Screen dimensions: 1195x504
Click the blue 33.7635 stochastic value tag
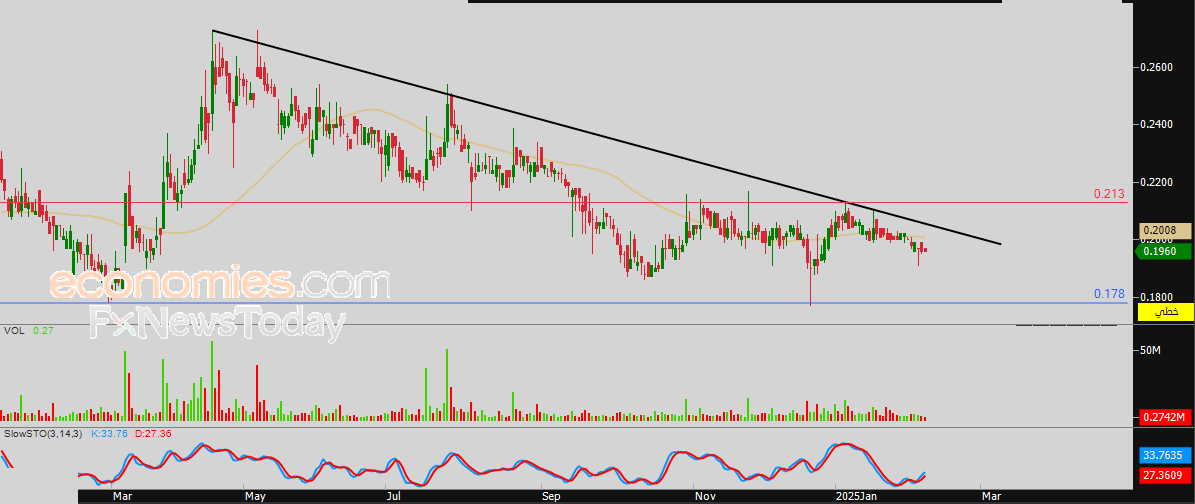tap(1164, 456)
